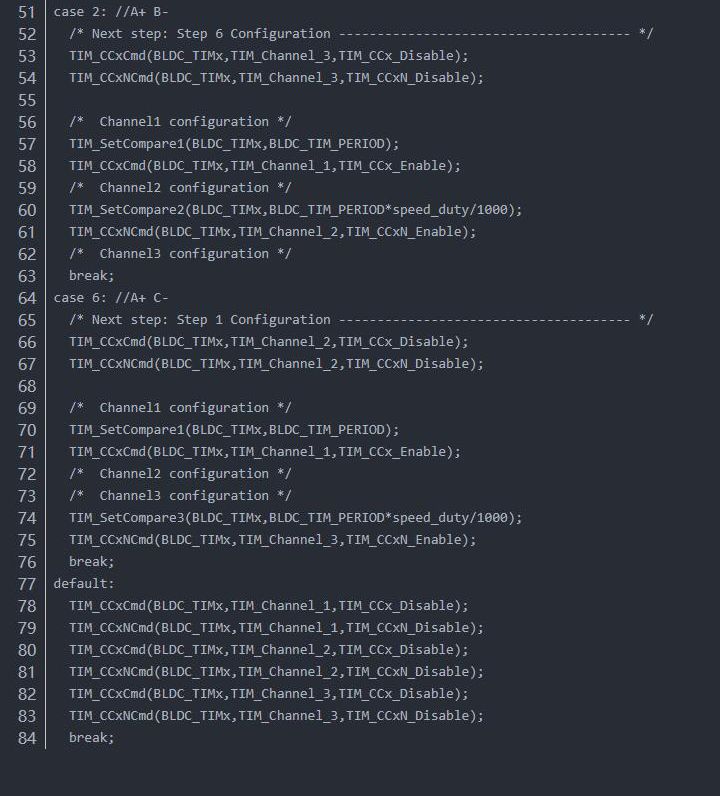Click line number 77 in the gutter
This screenshot has height=796, width=720.
coord(26,584)
